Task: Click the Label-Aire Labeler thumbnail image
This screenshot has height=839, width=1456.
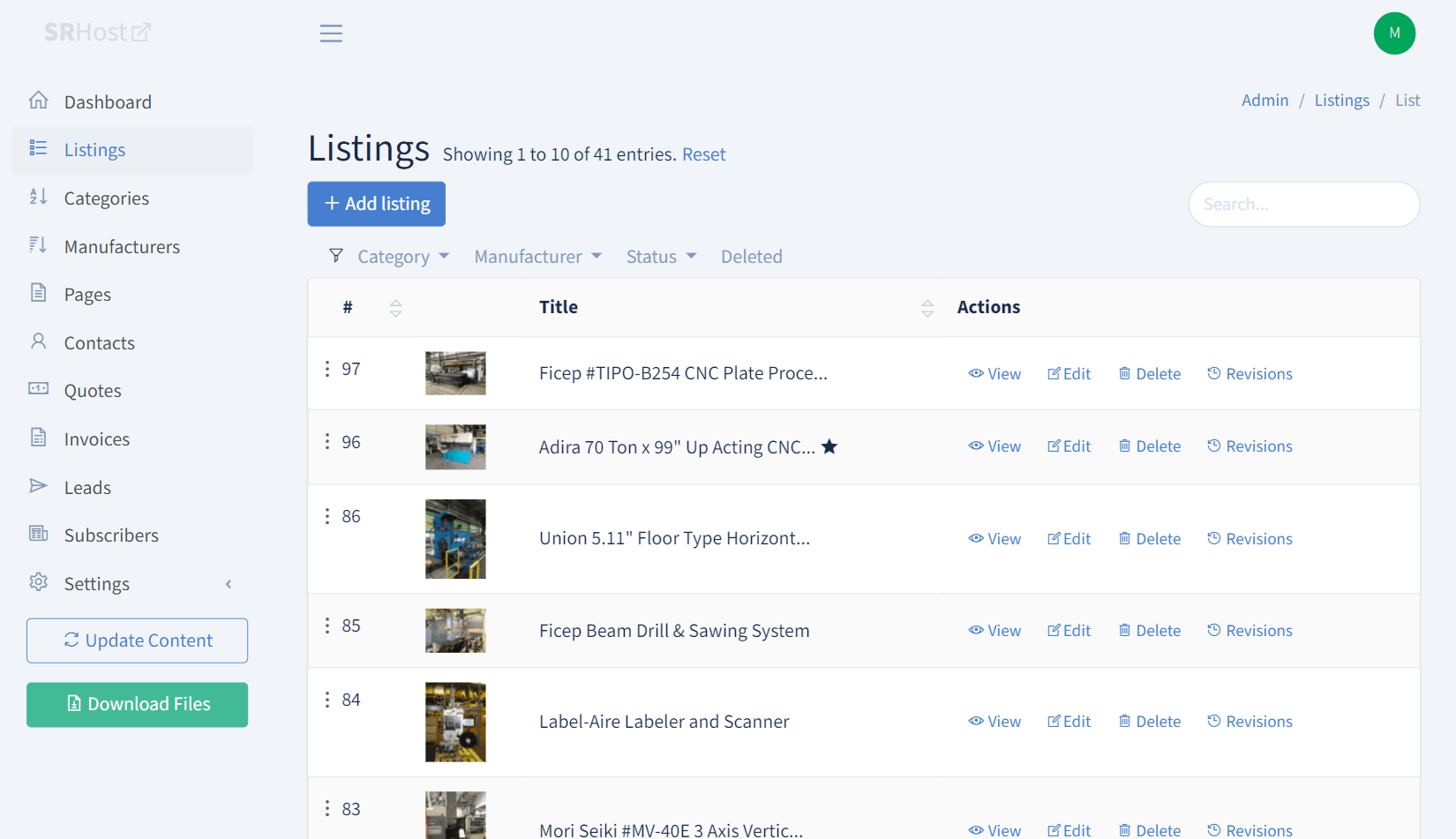Action: point(455,722)
